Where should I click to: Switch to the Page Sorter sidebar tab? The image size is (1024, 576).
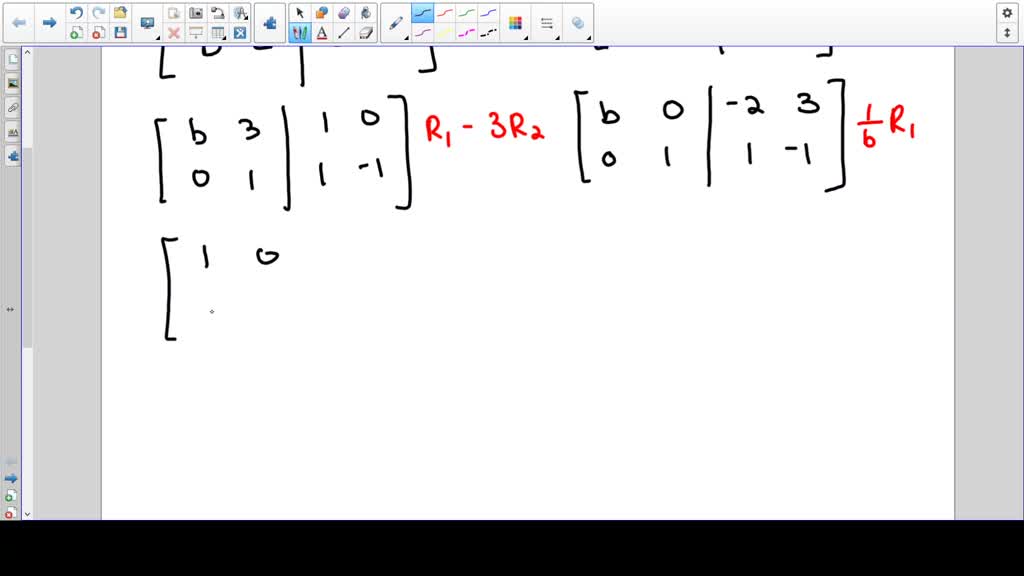pyautogui.click(x=11, y=58)
